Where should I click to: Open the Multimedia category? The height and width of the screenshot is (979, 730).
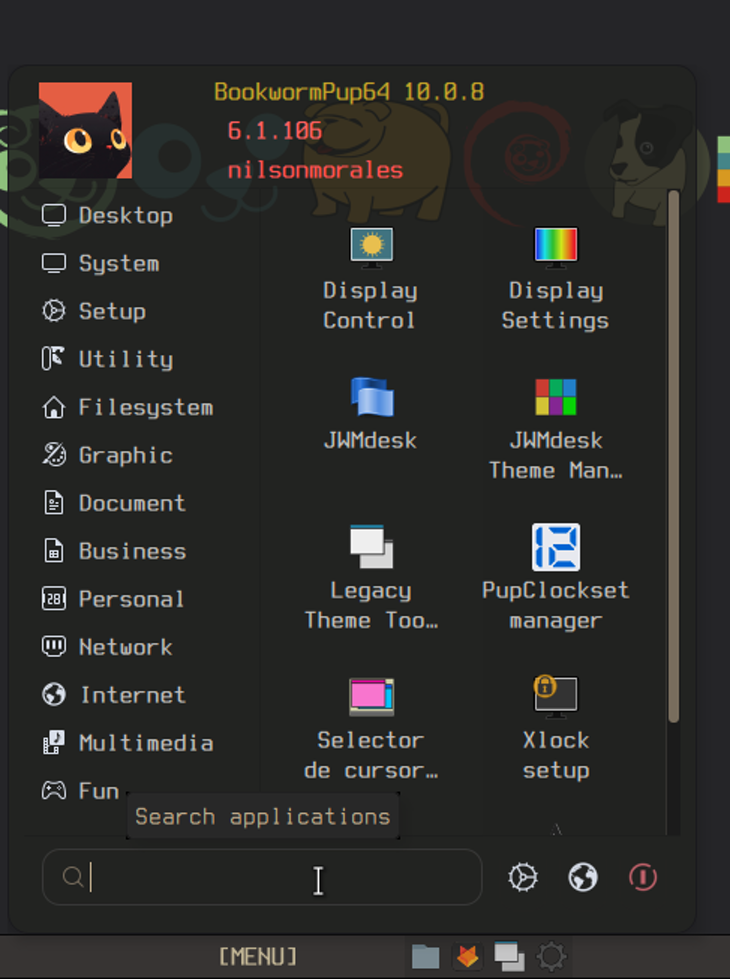[127, 743]
